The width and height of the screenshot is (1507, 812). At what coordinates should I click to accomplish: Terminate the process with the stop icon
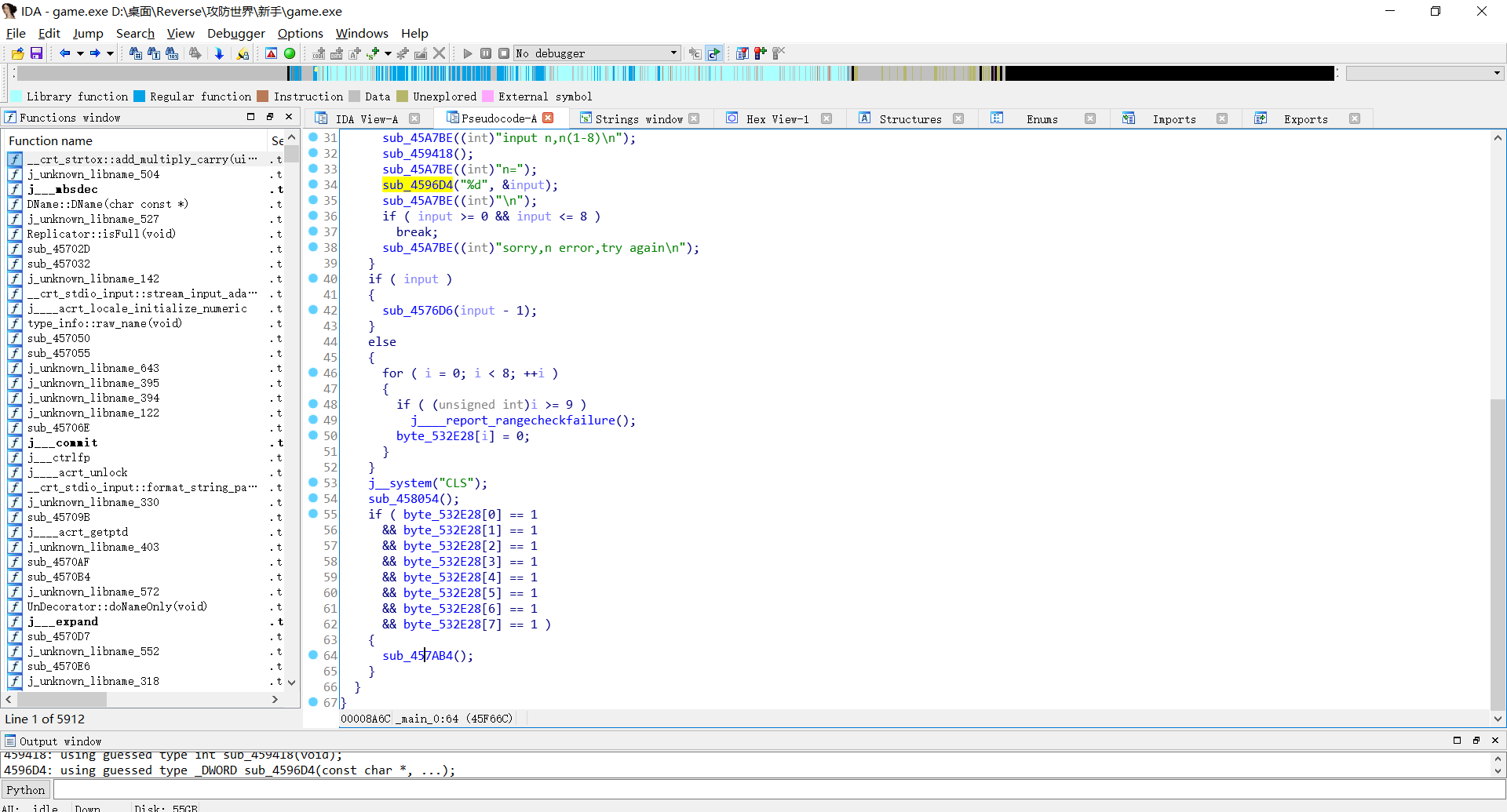[504, 53]
